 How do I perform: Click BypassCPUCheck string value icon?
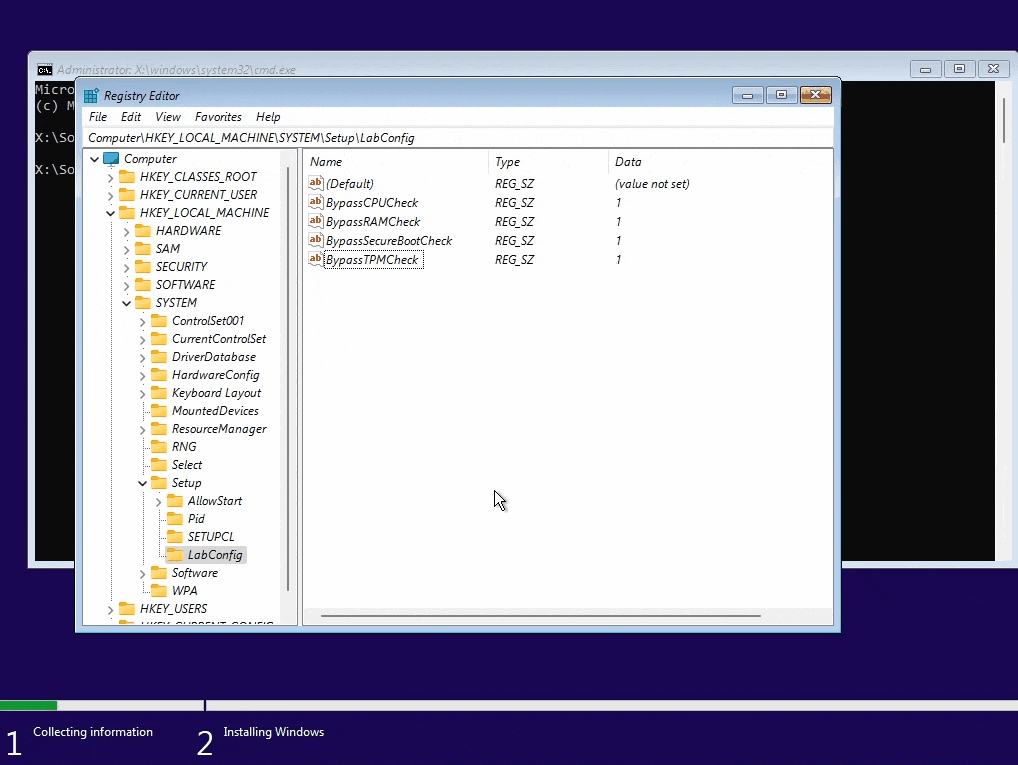(316, 202)
